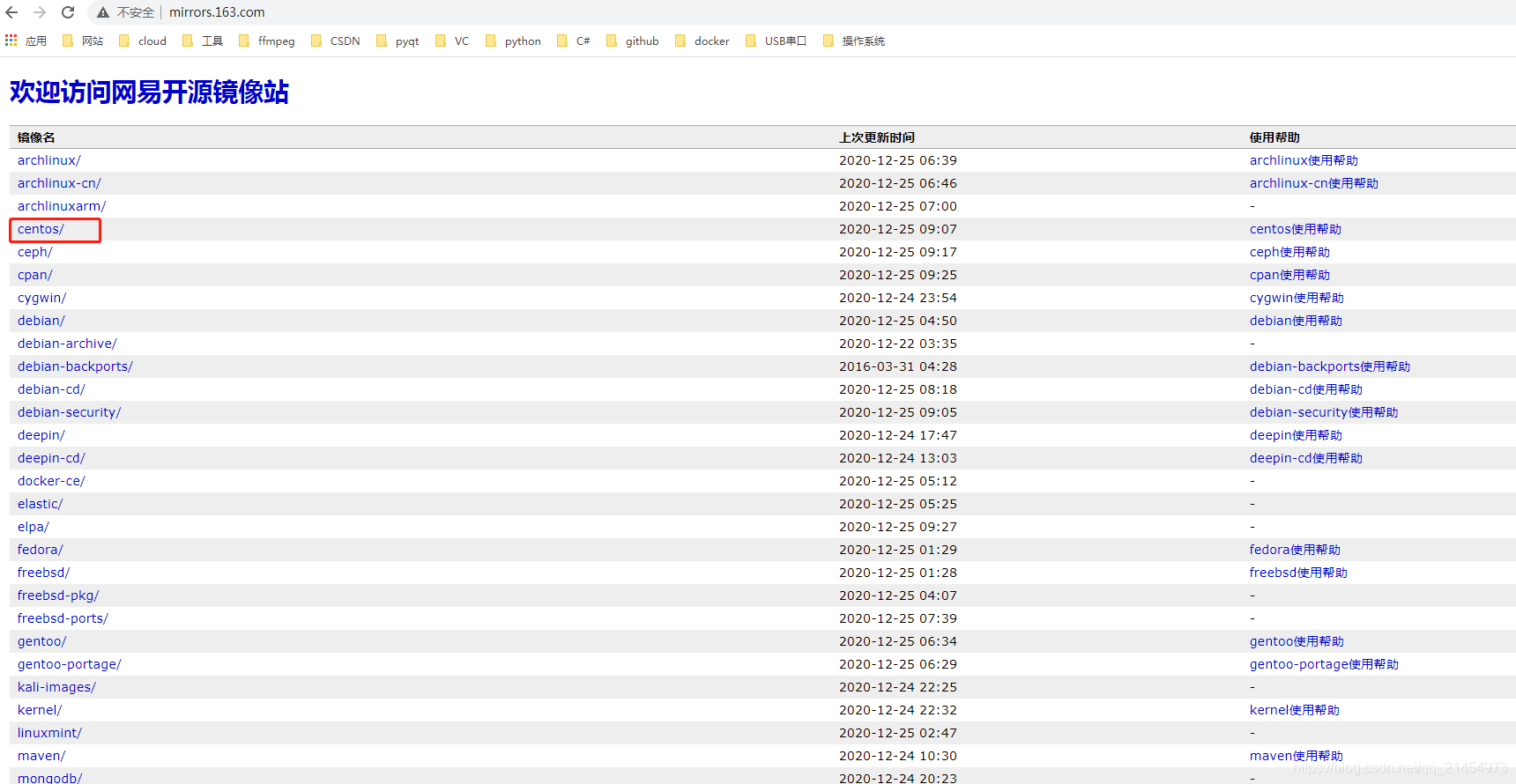Screen dimensions: 1516x784
Task: Open the gentoo/ mirror directory
Action: click(x=42, y=641)
